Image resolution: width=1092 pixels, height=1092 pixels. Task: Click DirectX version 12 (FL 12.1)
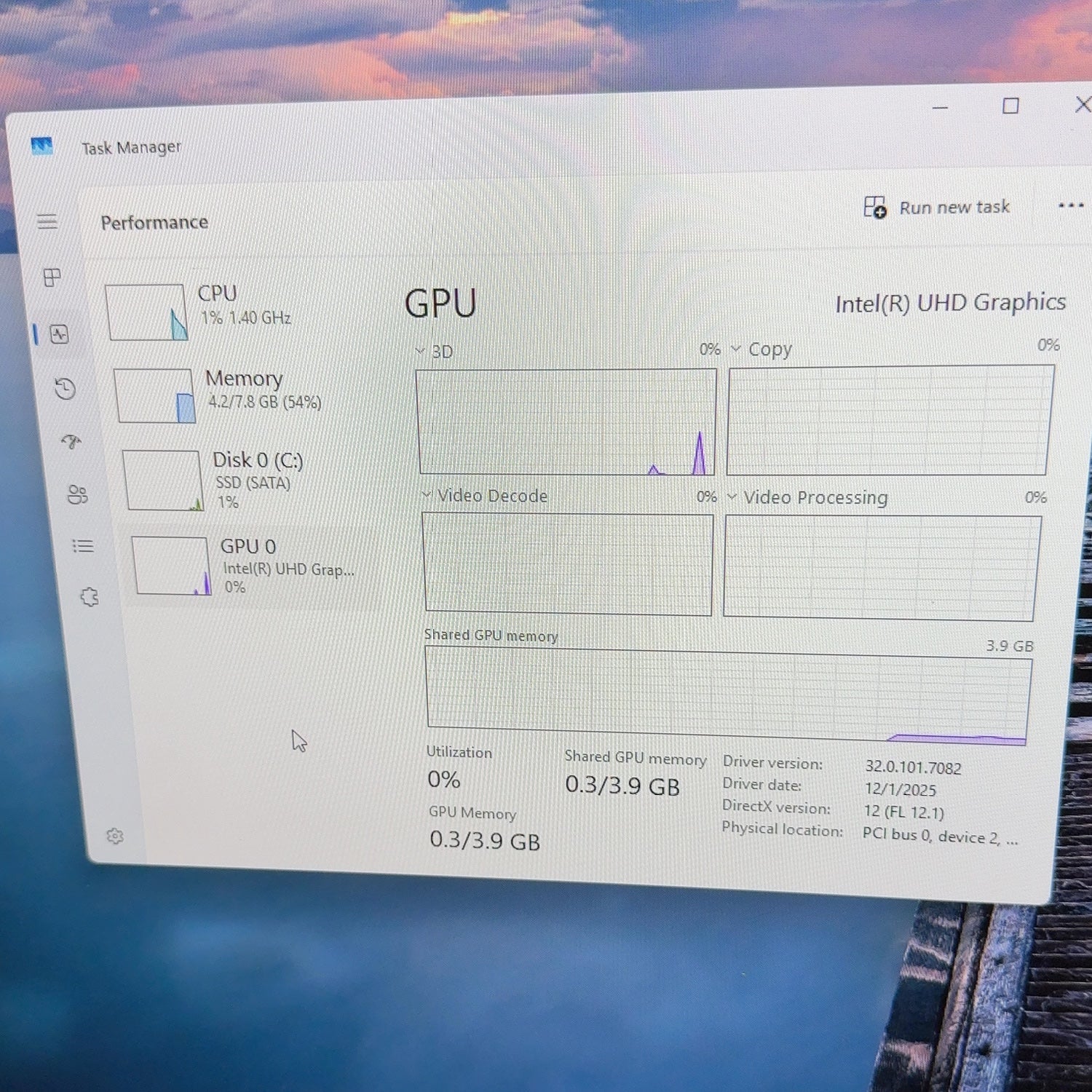click(x=903, y=812)
